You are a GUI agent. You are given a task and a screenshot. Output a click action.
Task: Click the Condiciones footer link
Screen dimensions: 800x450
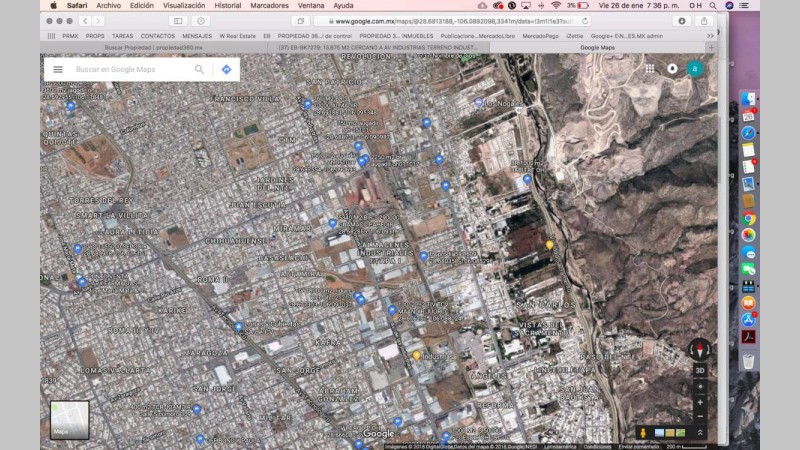coord(597,446)
